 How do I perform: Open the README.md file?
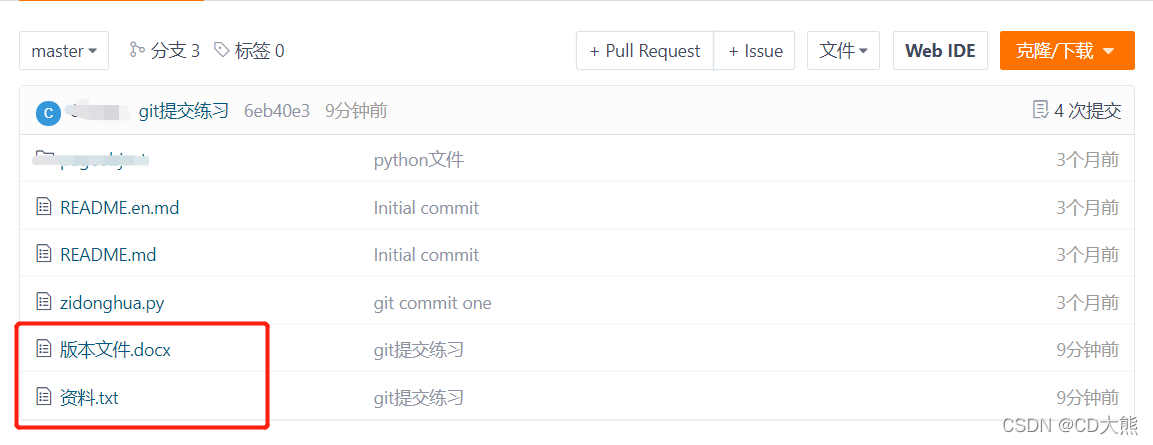108,255
